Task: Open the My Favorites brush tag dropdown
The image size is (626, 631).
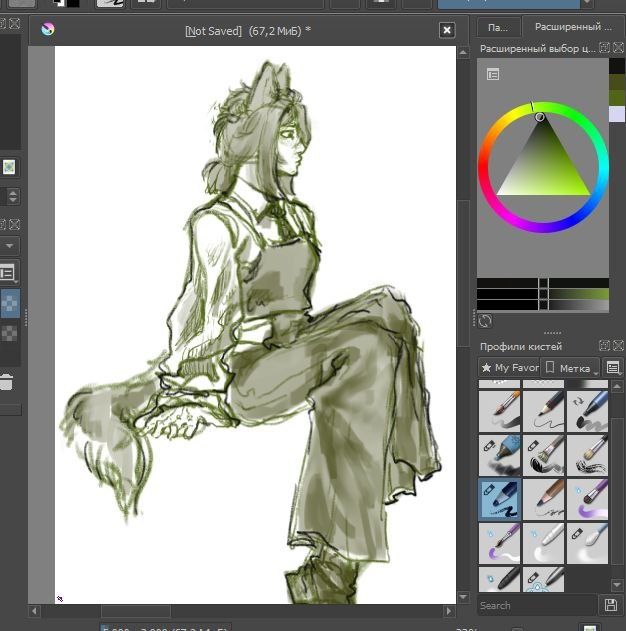Action: point(509,368)
